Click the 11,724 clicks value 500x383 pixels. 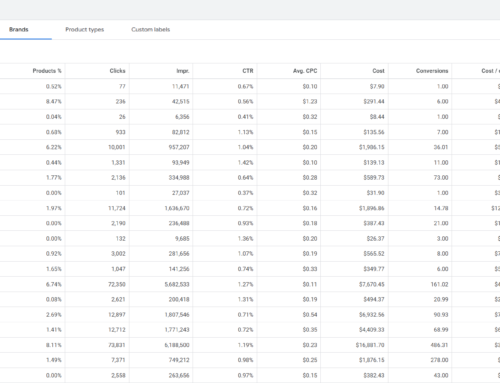tap(117, 208)
